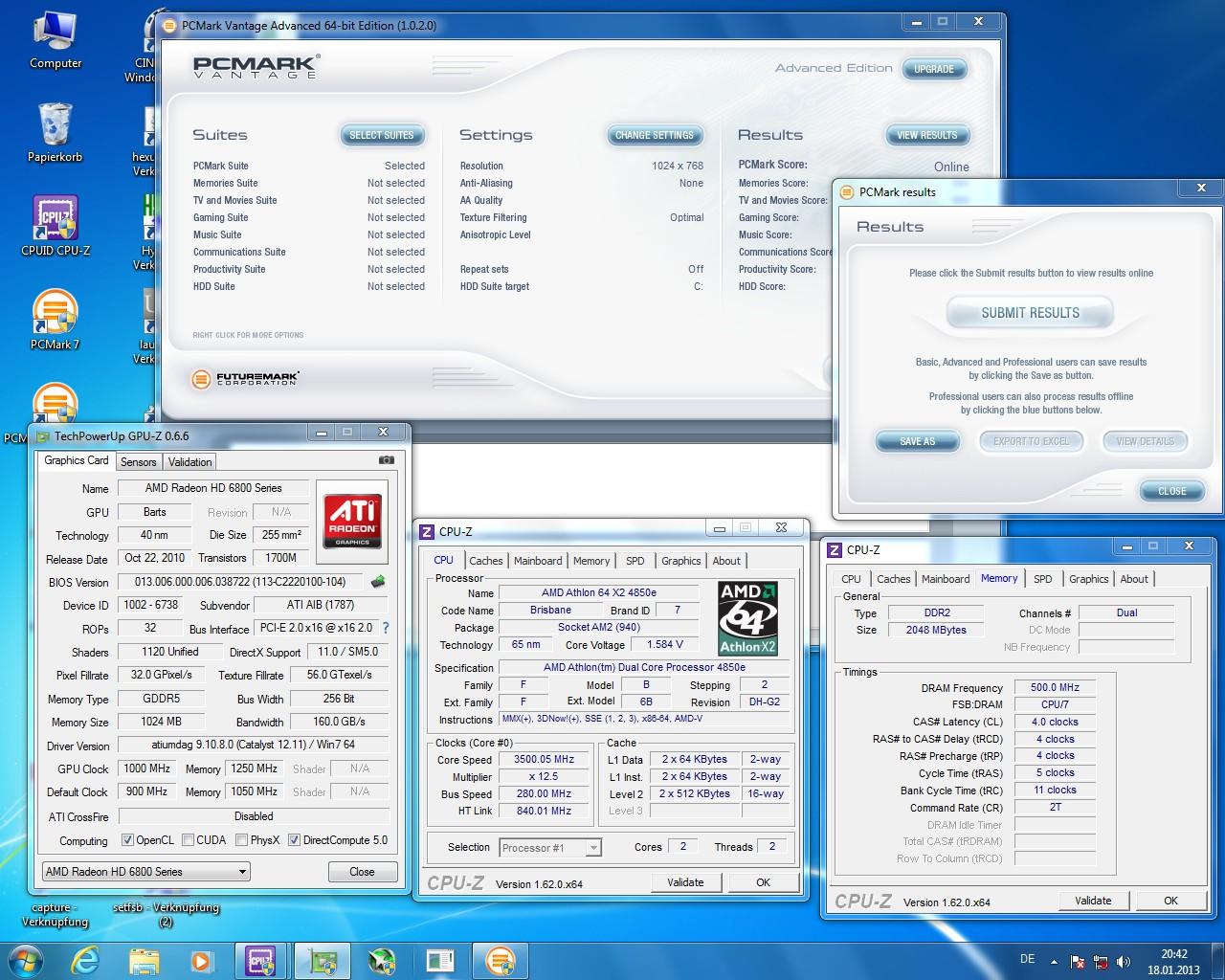Open the Mainboard tab in left CPU-Z window
The height and width of the screenshot is (980, 1225).
[538, 561]
